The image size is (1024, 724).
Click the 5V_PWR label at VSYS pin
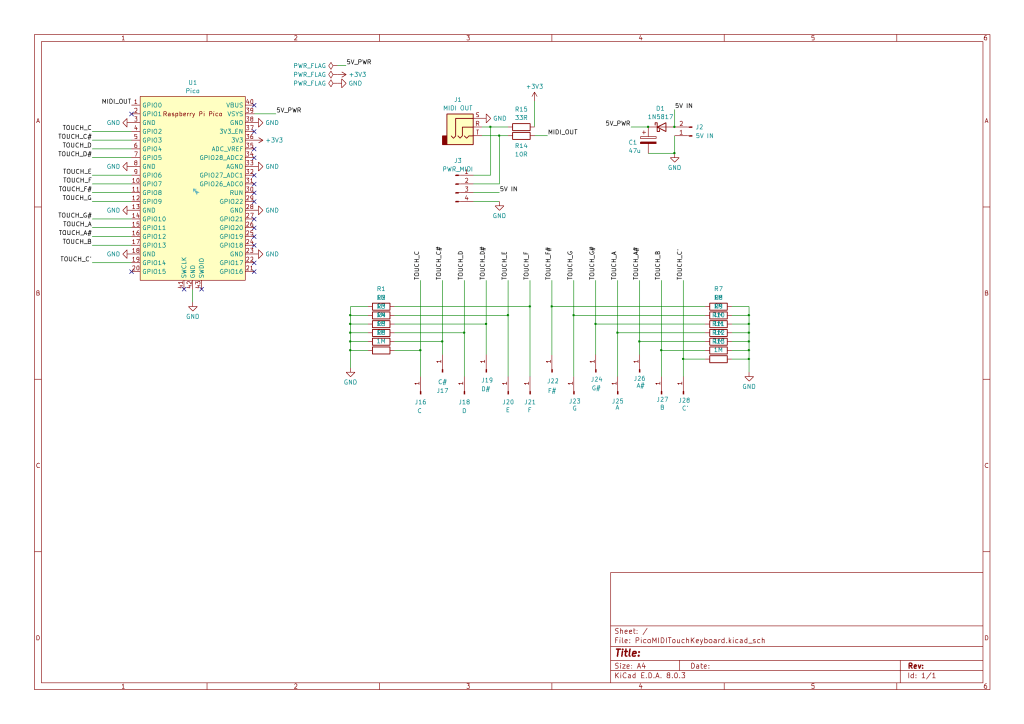(289, 110)
